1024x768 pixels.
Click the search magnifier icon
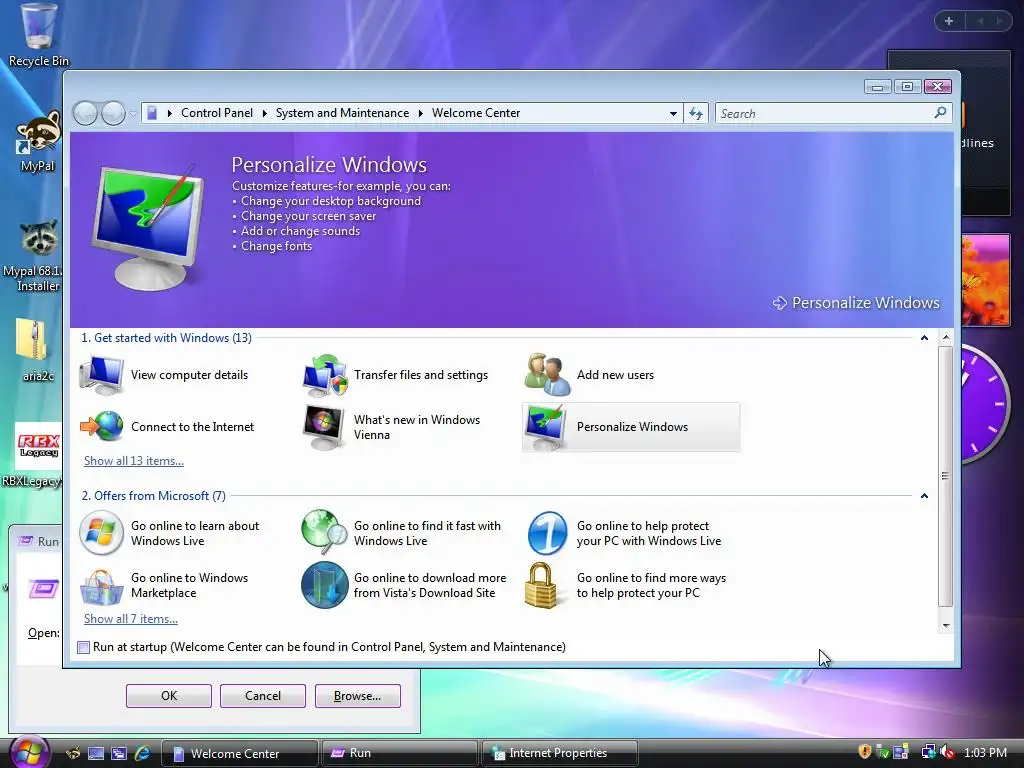pos(940,113)
